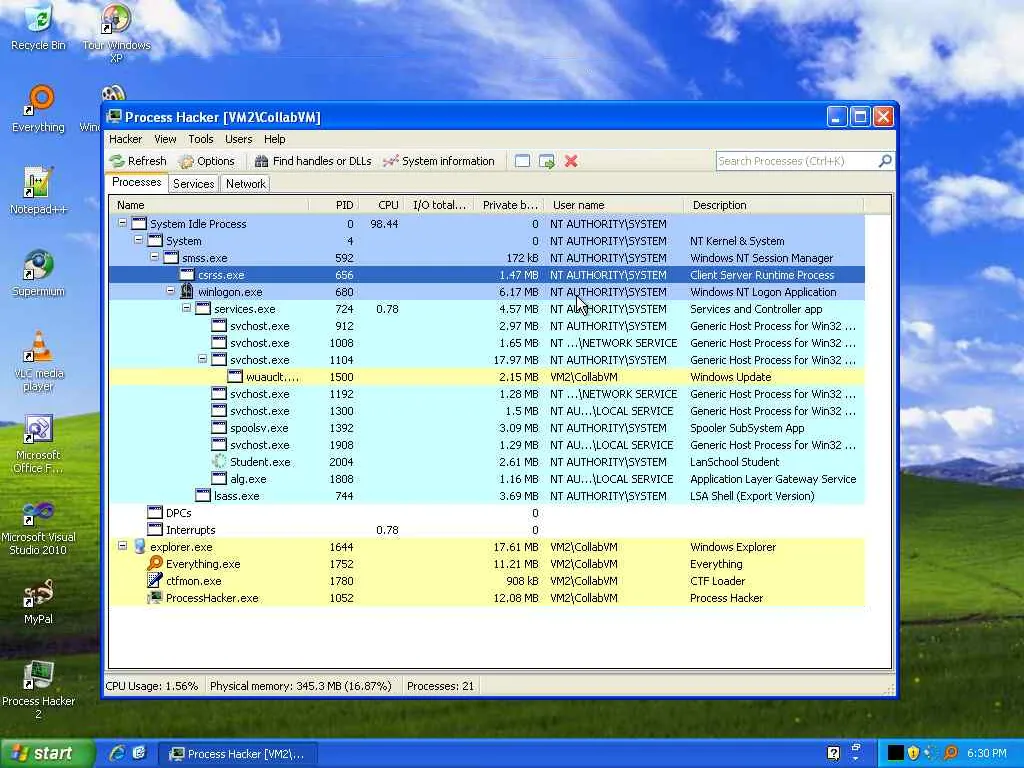Viewport: 1024px width, 768px height.
Task: Collapse the services.exe tree node
Action: [x=186, y=308]
